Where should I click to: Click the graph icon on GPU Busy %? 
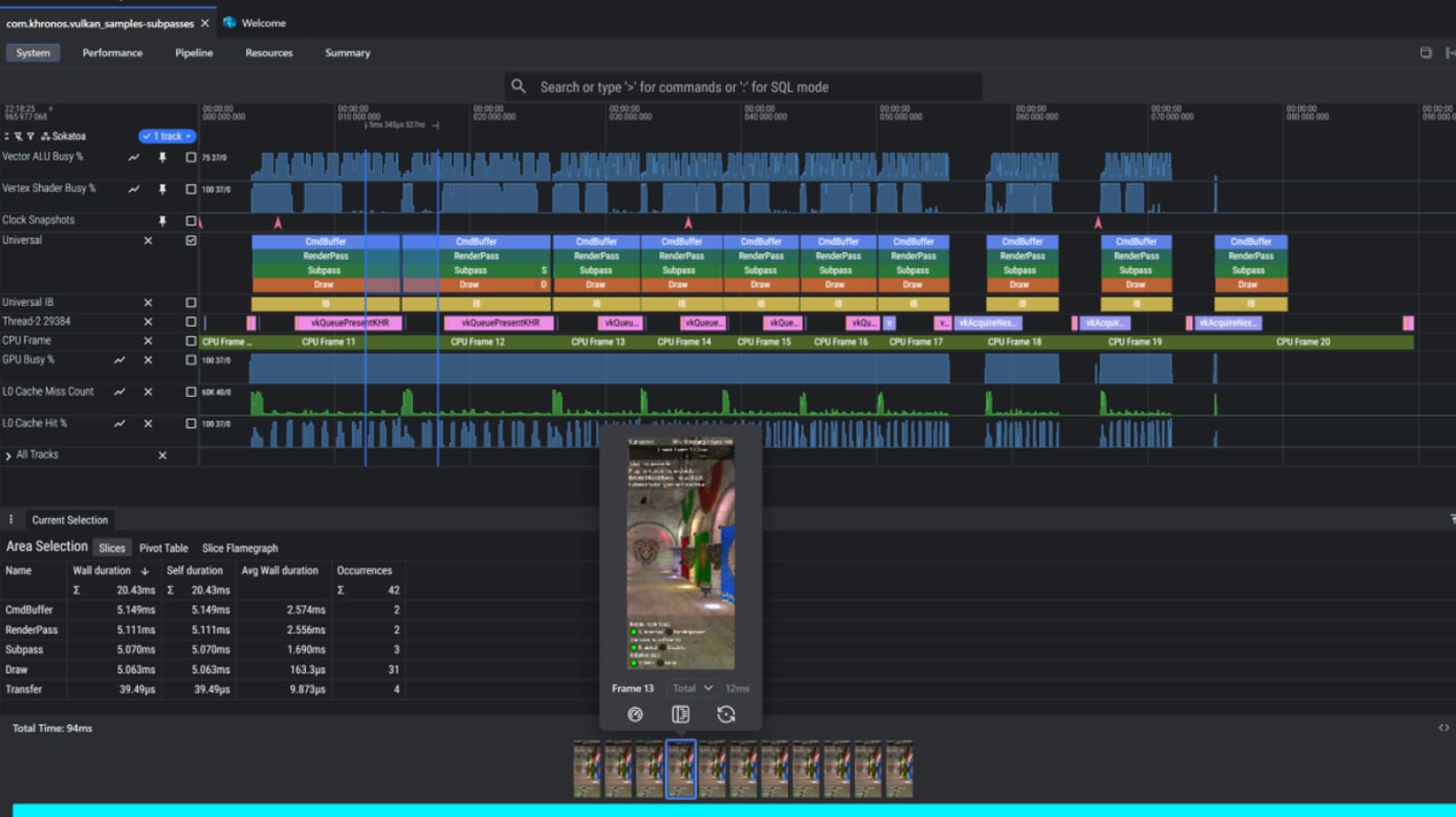coord(120,359)
